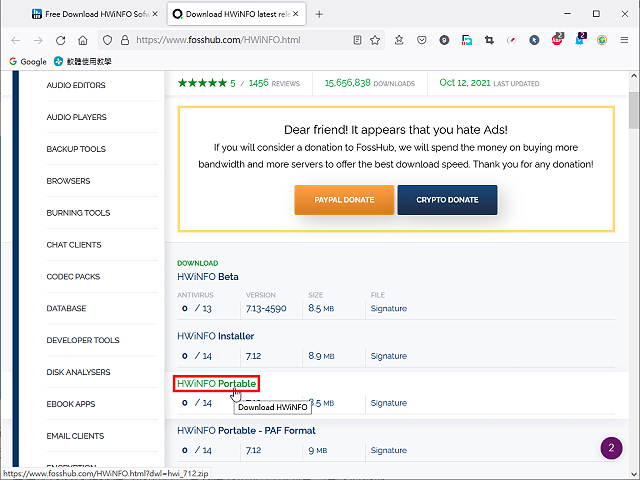Open DATABASE category
This screenshot has height=482, width=642.
pyautogui.click(x=66, y=308)
